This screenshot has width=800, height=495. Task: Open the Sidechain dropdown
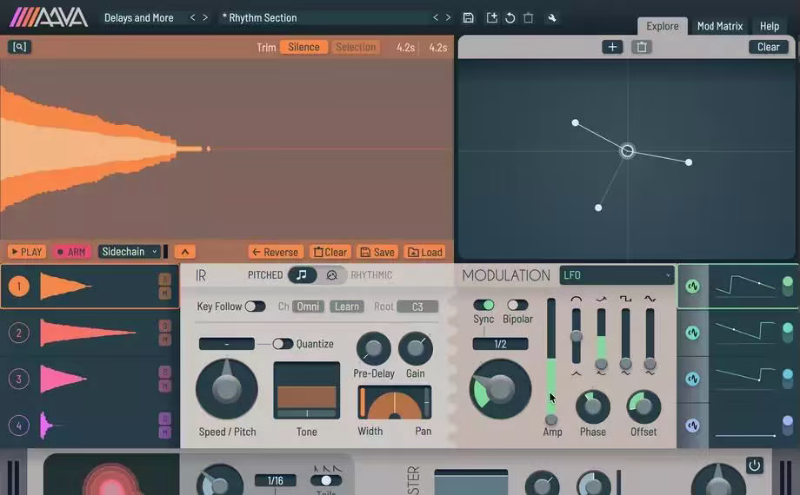click(x=129, y=252)
